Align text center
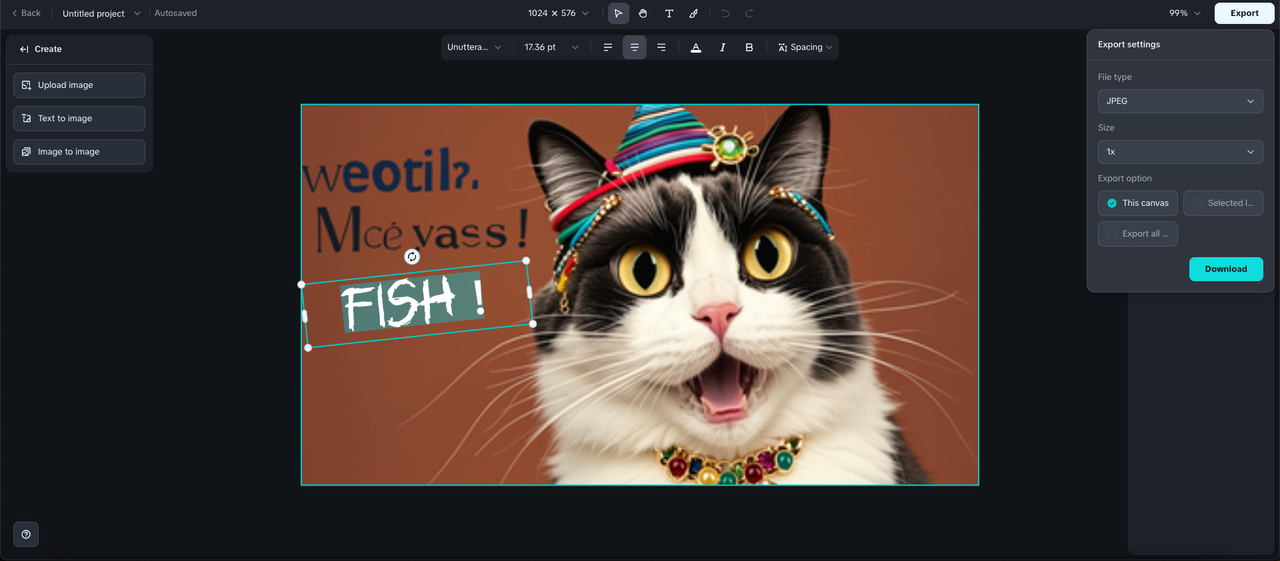 [634, 47]
